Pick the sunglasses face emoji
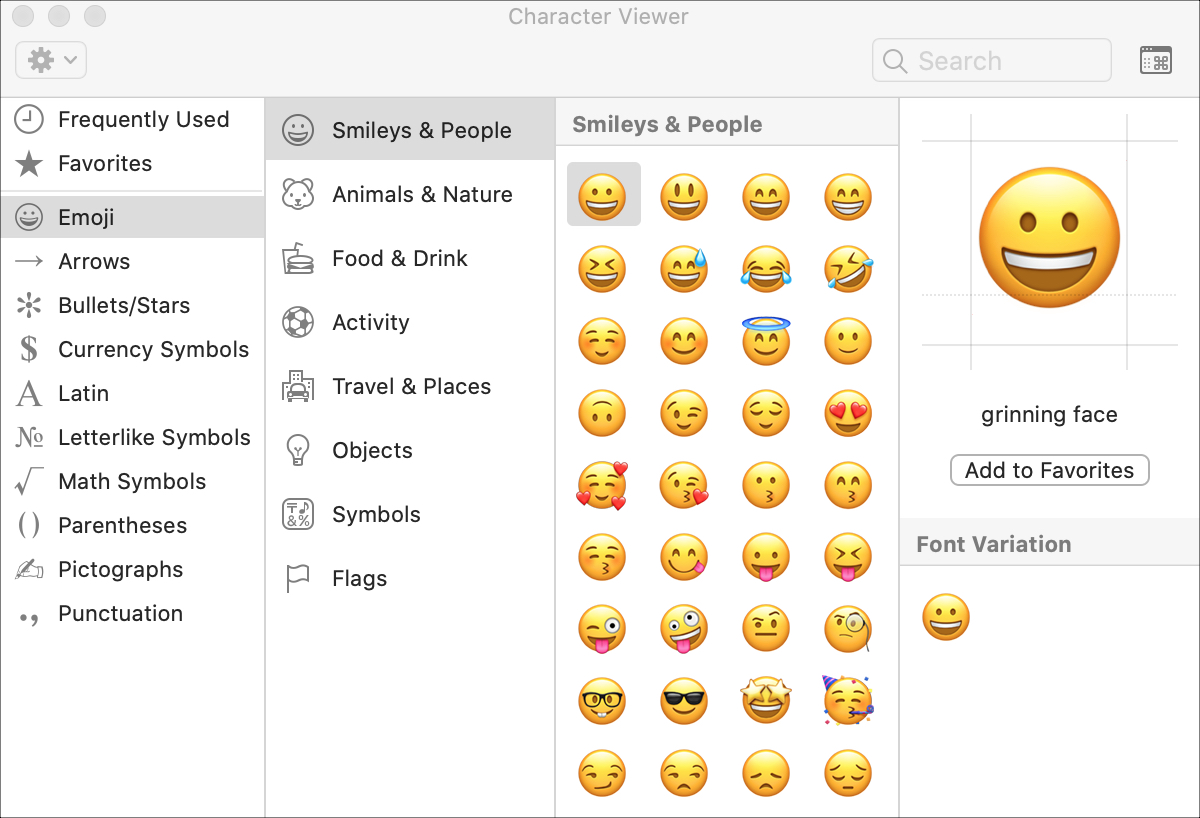This screenshot has width=1200, height=818. 685,701
